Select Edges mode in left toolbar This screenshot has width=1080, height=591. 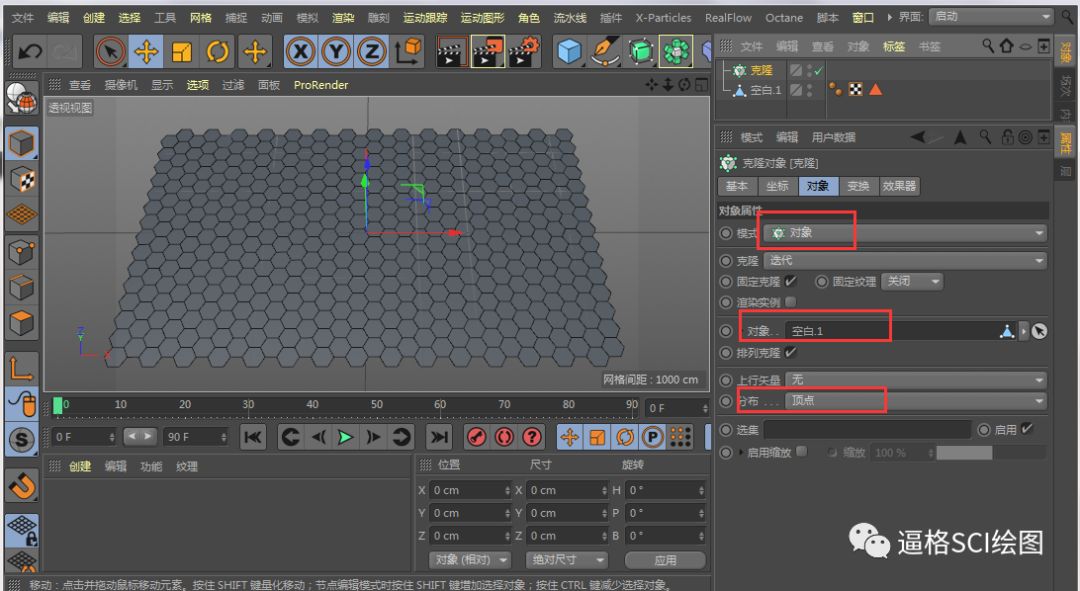(21, 287)
